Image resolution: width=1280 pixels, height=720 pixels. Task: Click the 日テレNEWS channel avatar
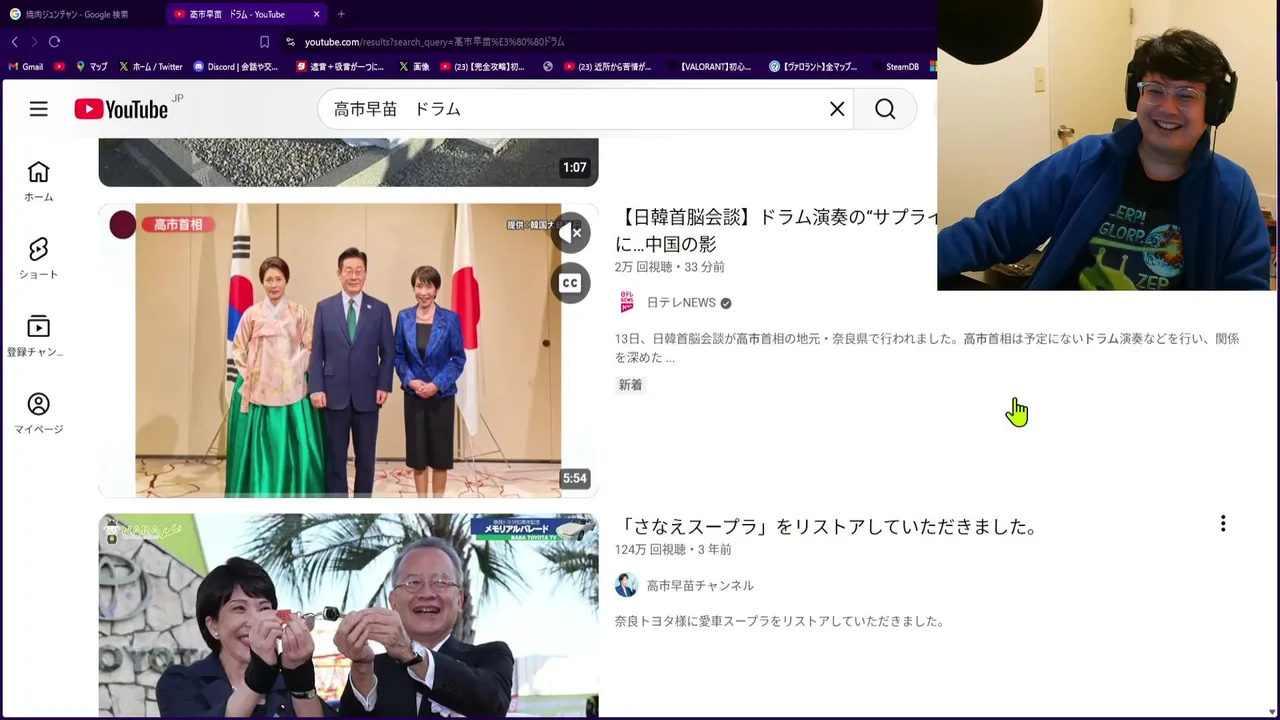coord(626,302)
